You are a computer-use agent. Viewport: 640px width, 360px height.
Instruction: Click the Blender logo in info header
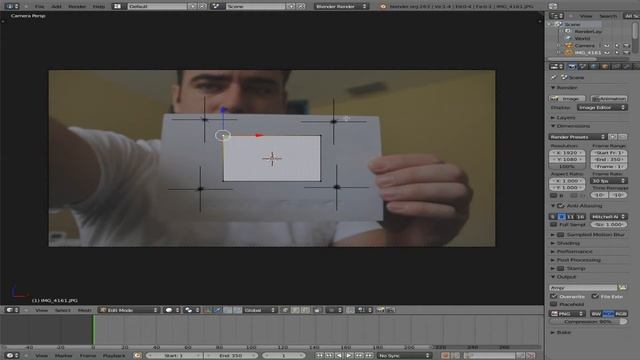[383, 7]
